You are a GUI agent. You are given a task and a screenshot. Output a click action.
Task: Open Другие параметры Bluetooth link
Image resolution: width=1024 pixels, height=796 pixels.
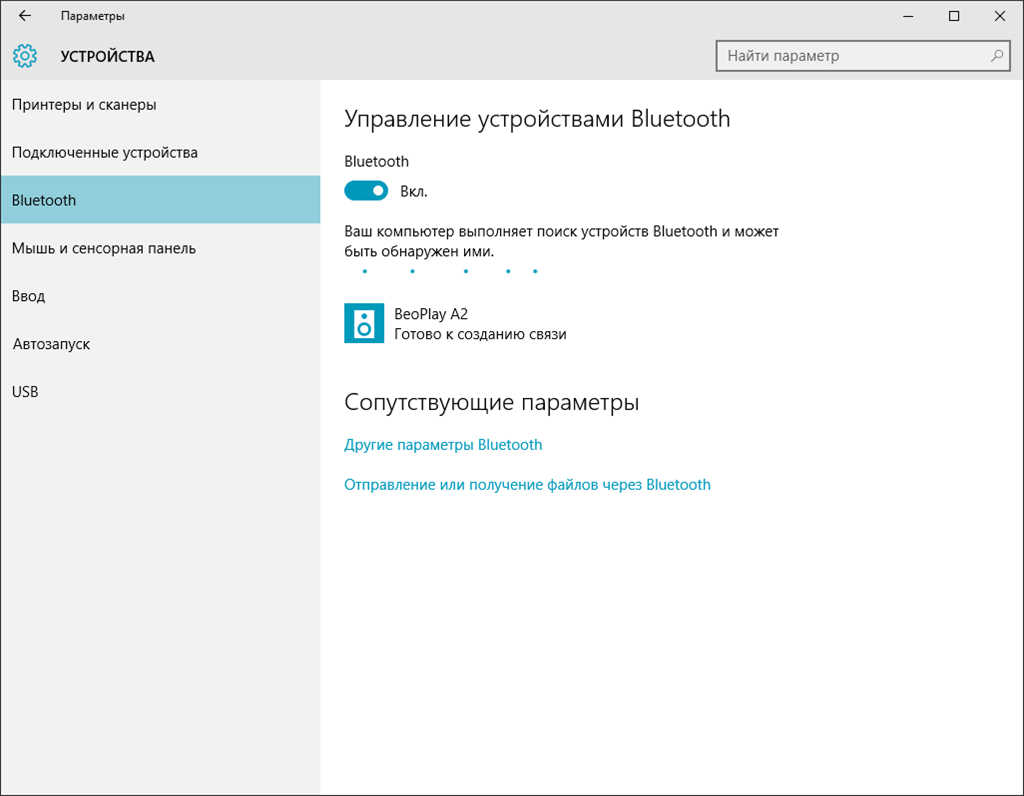point(443,445)
